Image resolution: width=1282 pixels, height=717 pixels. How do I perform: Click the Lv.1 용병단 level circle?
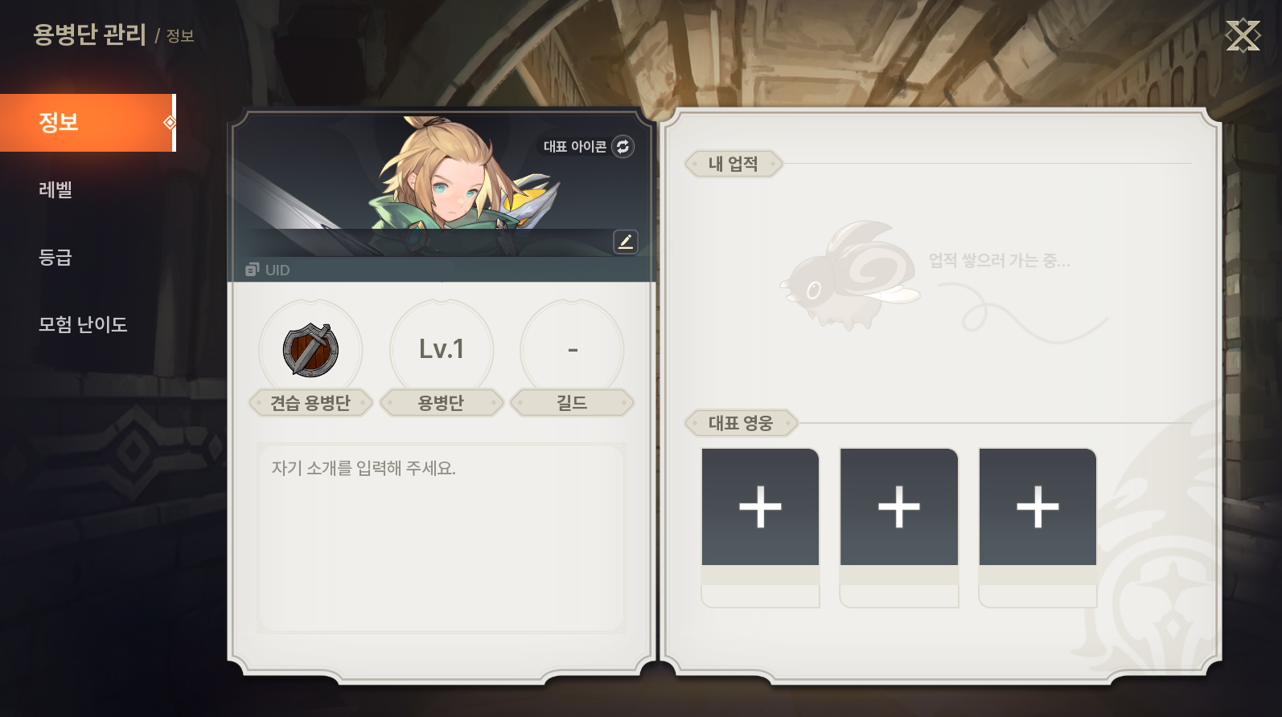pos(441,350)
